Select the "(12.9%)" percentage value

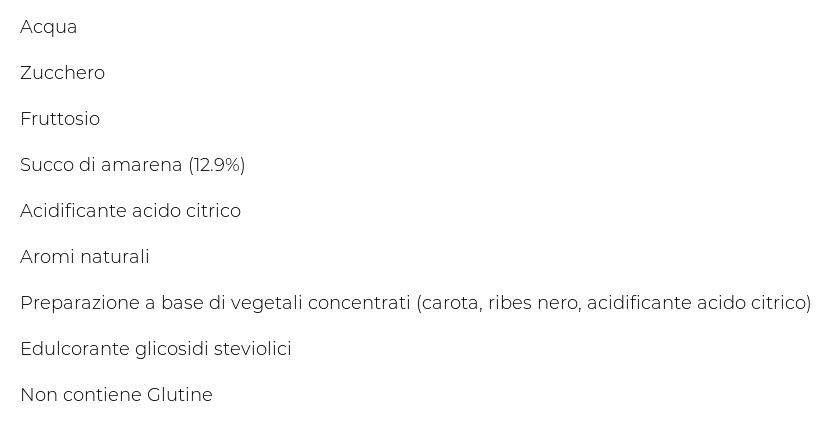[216, 165]
